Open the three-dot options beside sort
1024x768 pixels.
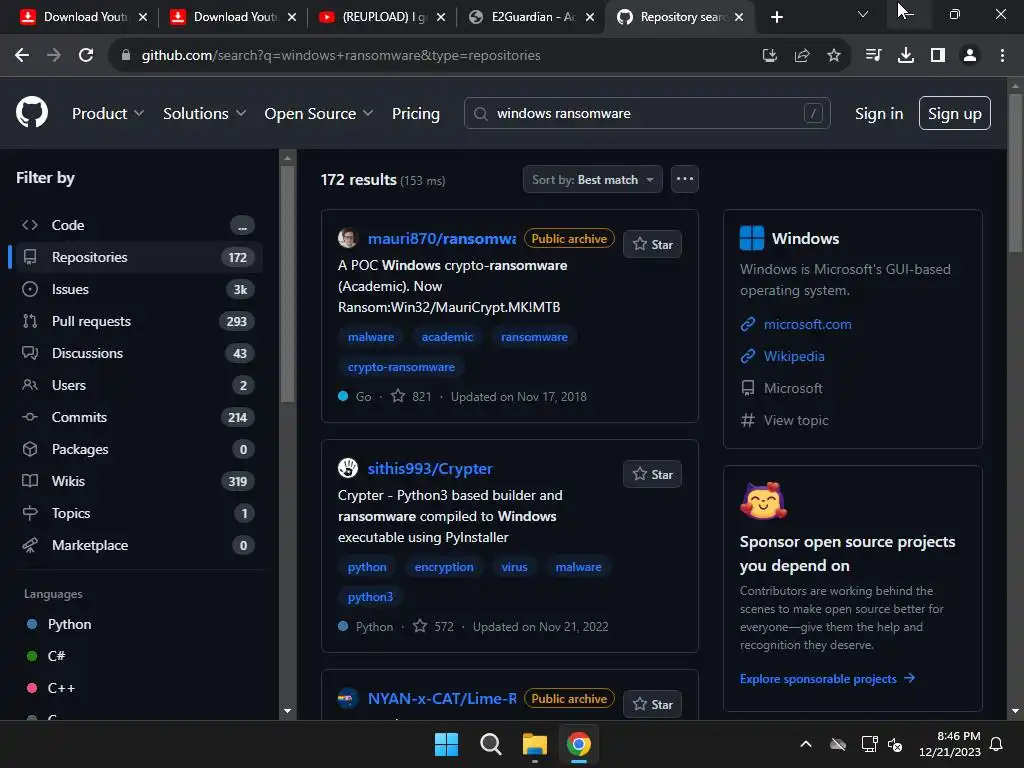pos(684,180)
